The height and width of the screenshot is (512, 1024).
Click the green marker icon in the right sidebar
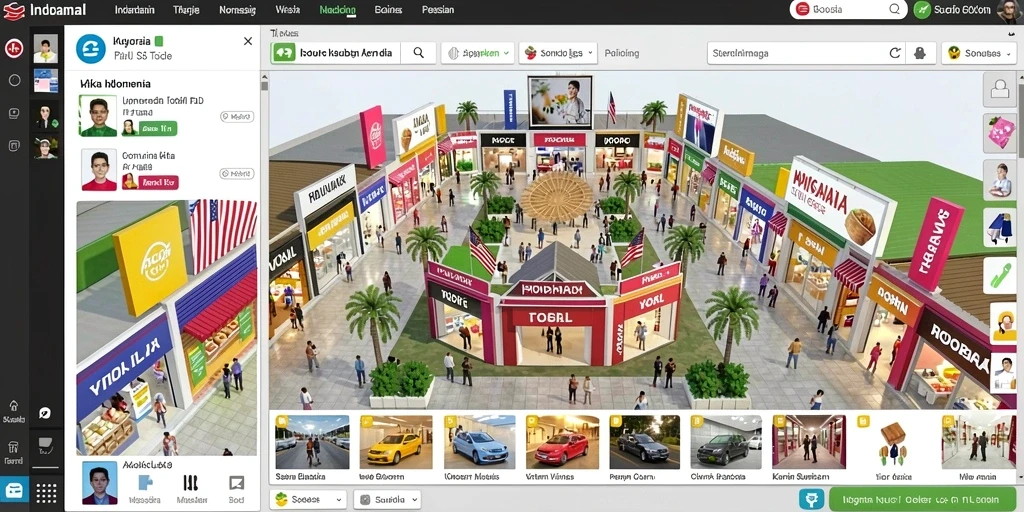pyautogui.click(x=1000, y=274)
